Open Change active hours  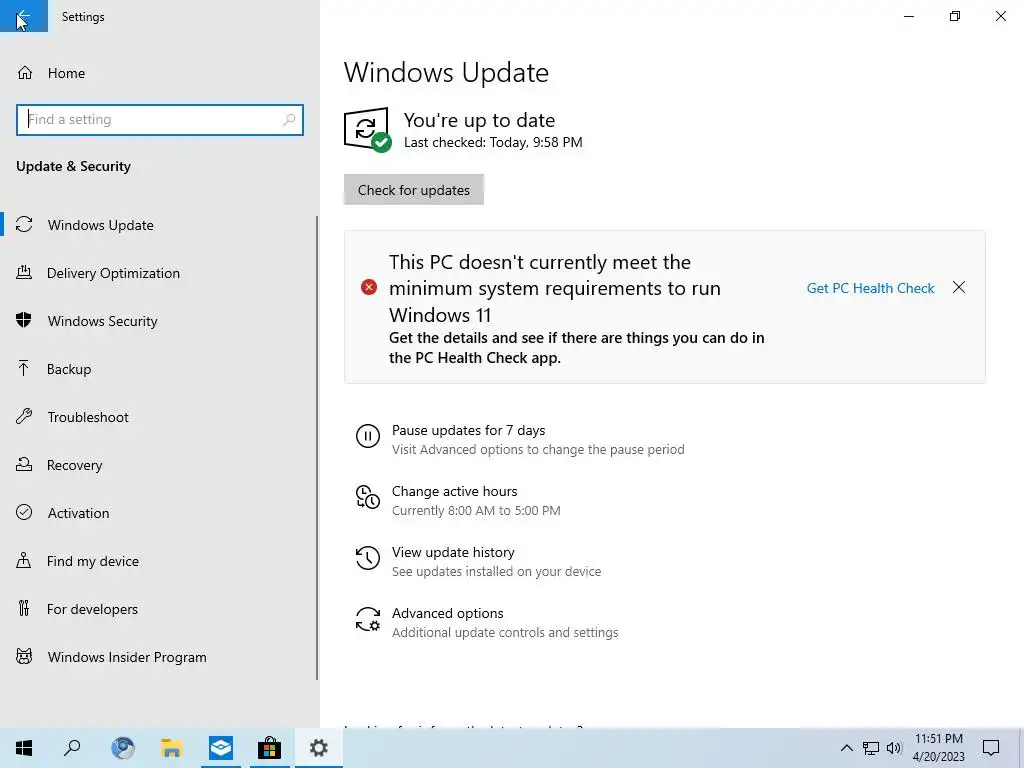click(x=455, y=491)
